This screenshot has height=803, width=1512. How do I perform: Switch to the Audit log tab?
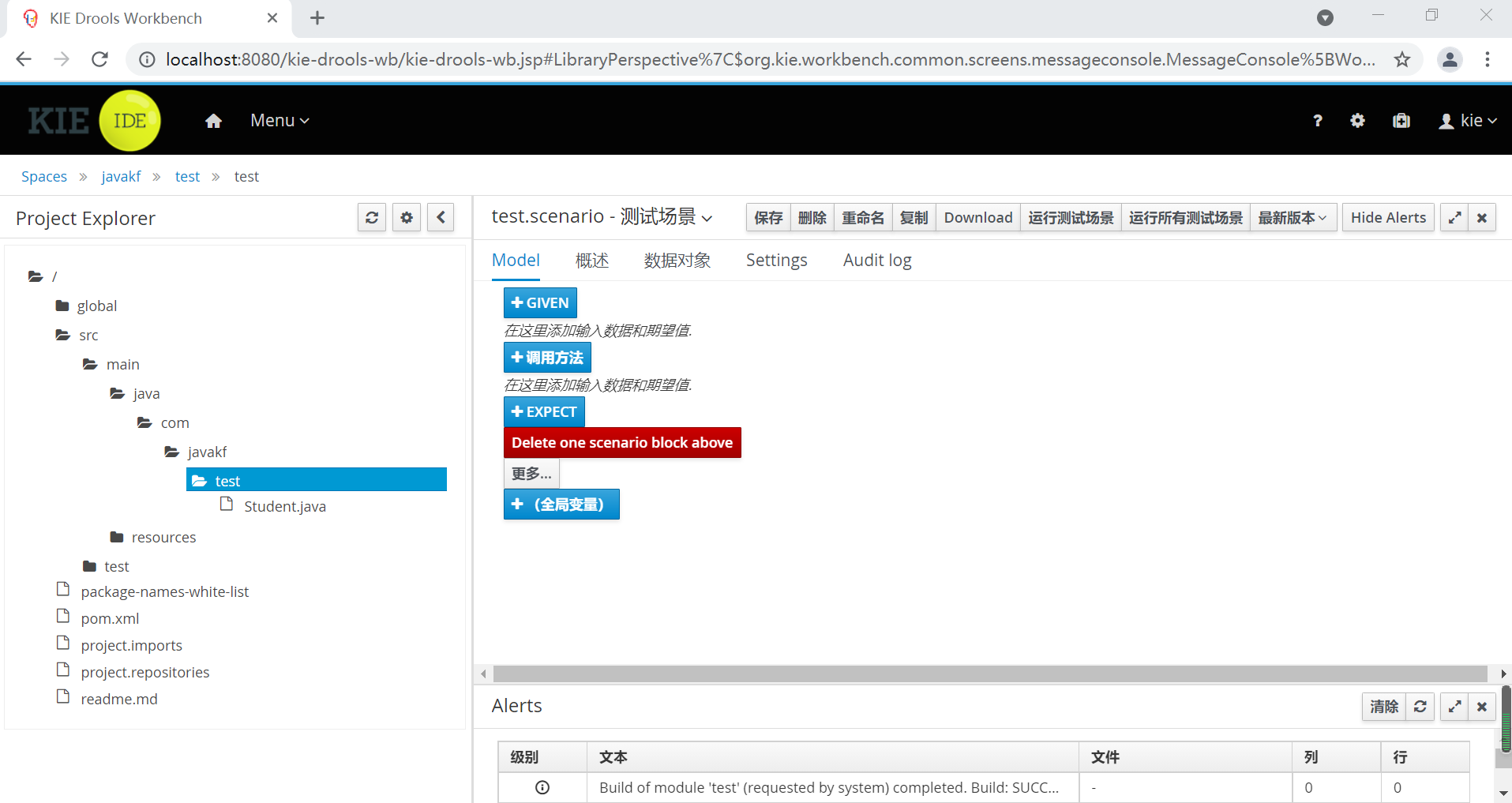point(876,260)
